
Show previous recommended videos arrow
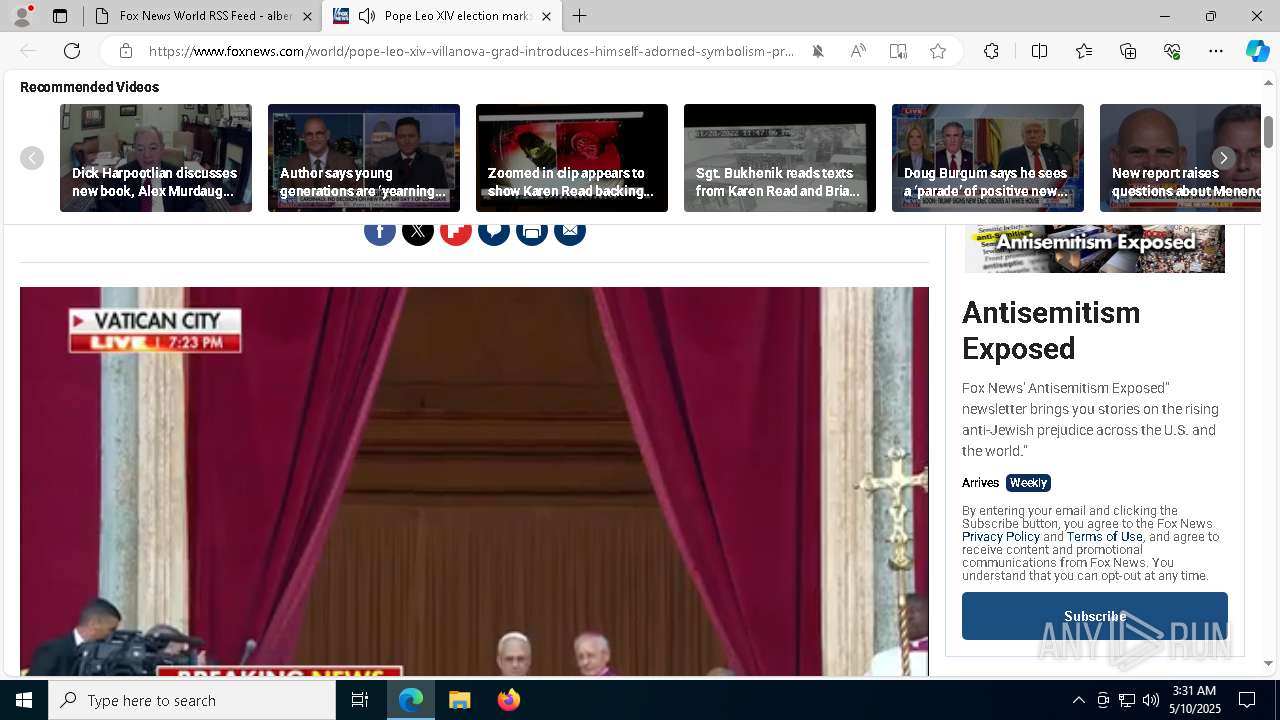[32, 158]
